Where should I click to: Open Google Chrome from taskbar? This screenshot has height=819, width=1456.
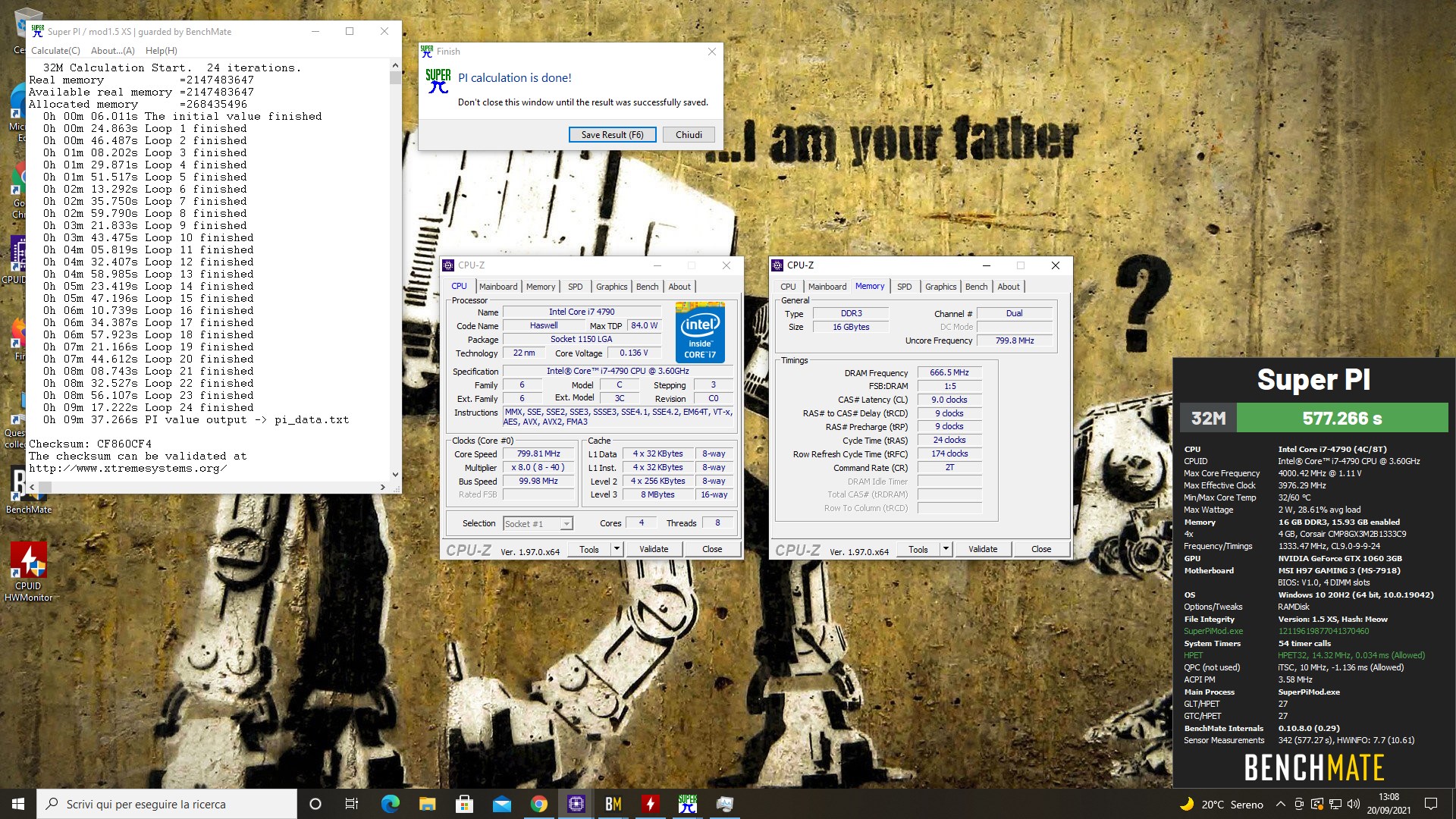538,804
